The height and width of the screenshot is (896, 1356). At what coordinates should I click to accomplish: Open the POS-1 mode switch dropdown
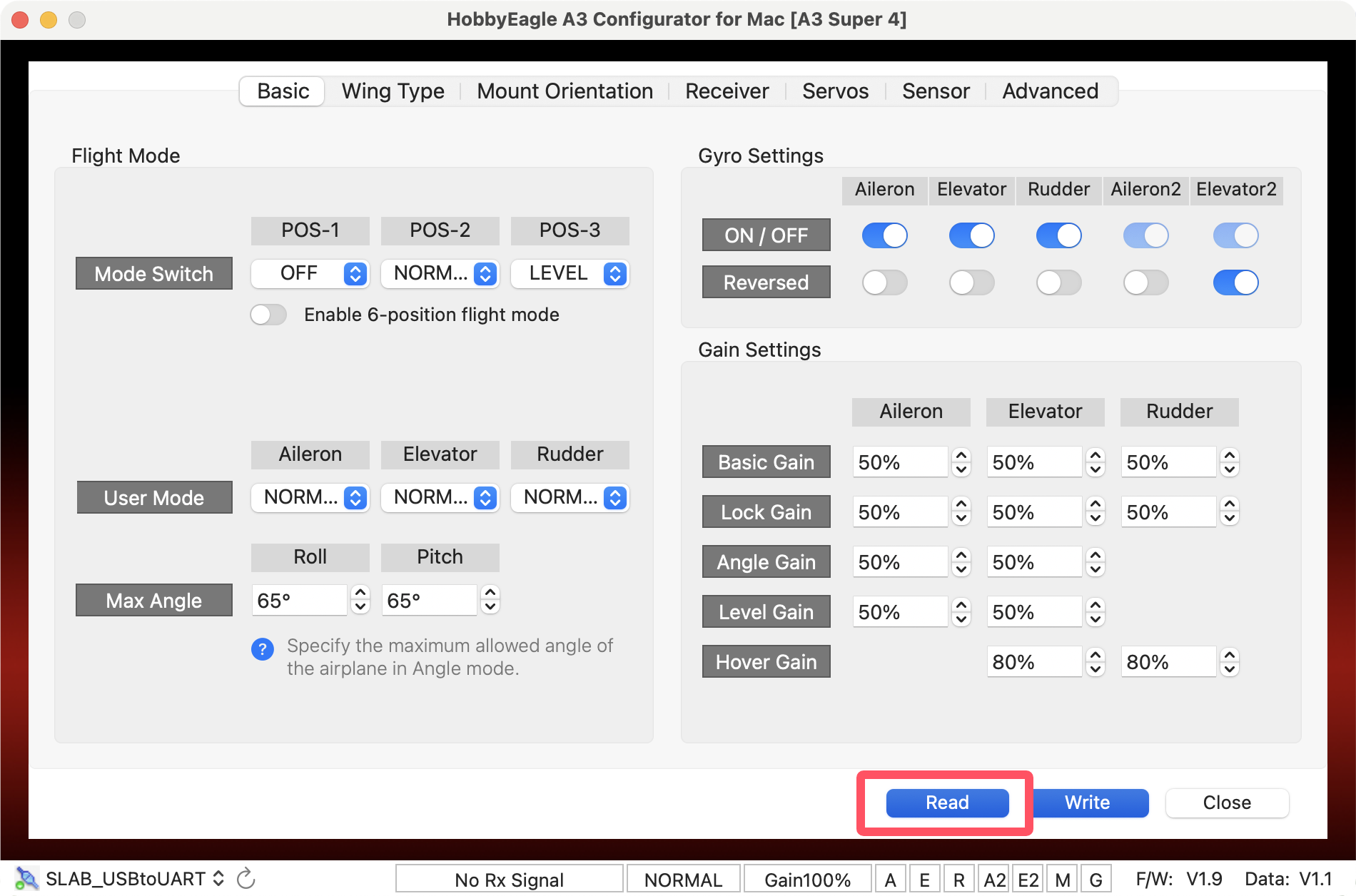tap(310, 274)
